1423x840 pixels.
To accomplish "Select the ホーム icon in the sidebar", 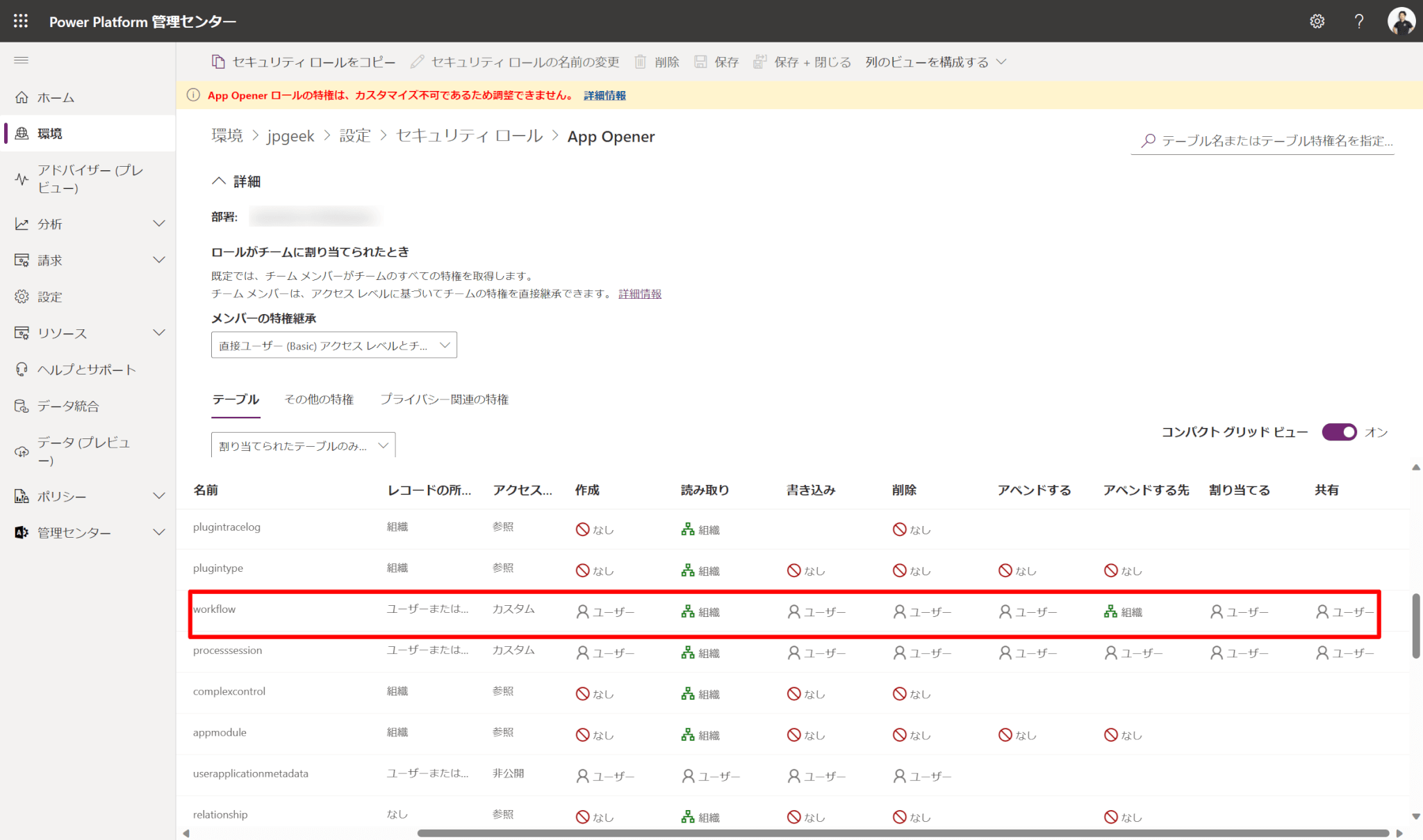I will click(22, 97).
